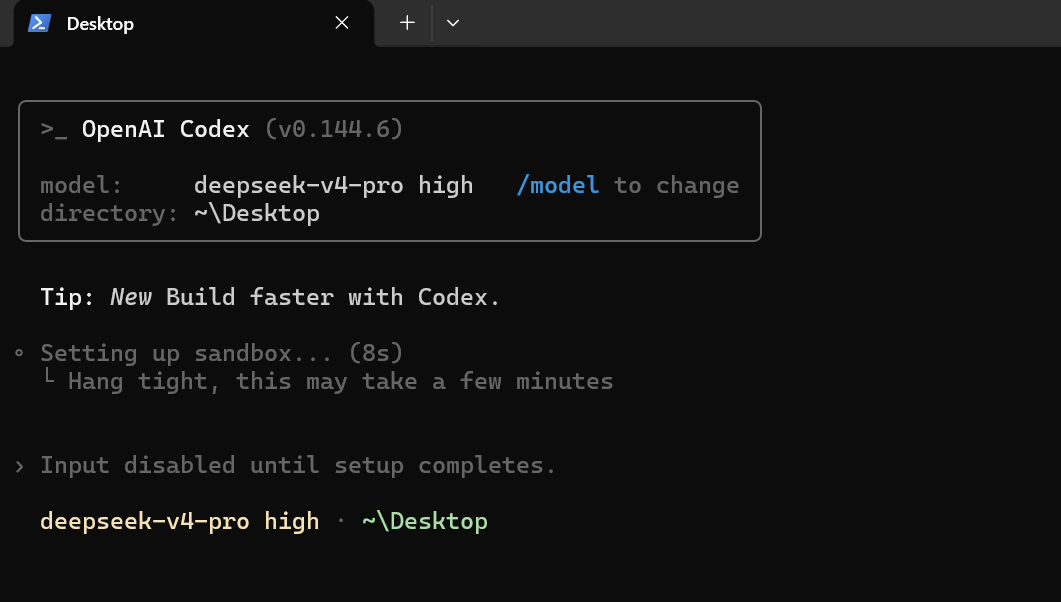Image resolution: width=1061 pixels, height=602 pixels.
Task: Click the 'directory:' label in box
Action: (x=109, y=213)
